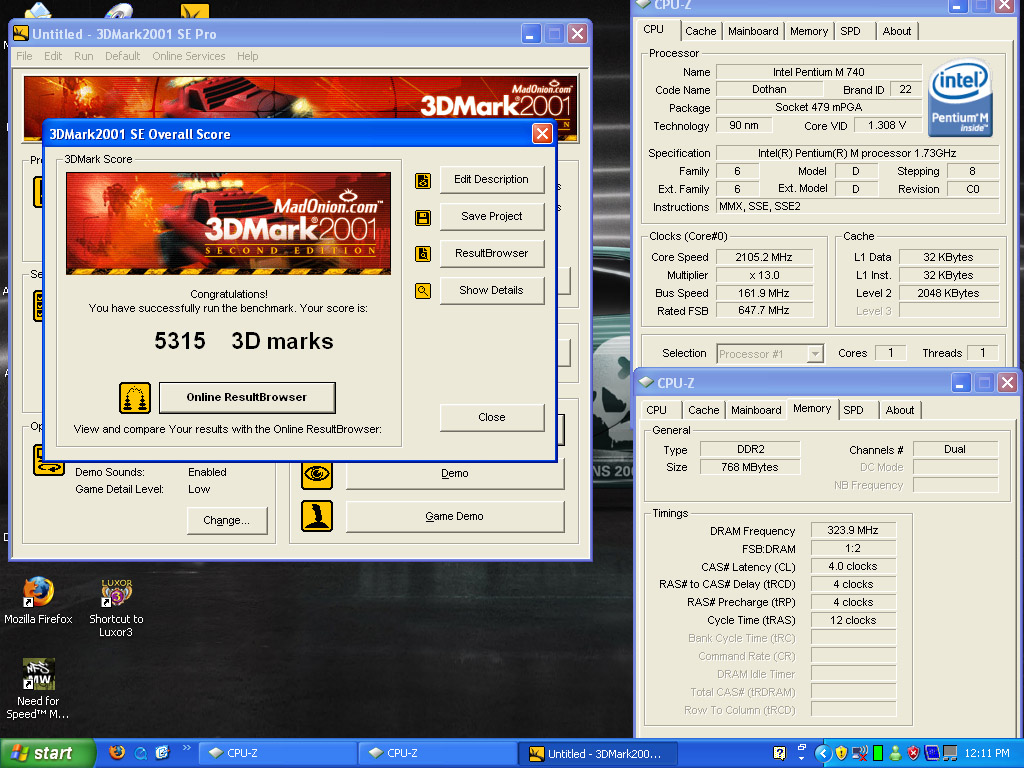This screenshot has height=768, width=1024.
Task: Click the yellow security shield tray icon
Action: click(841, 753)
